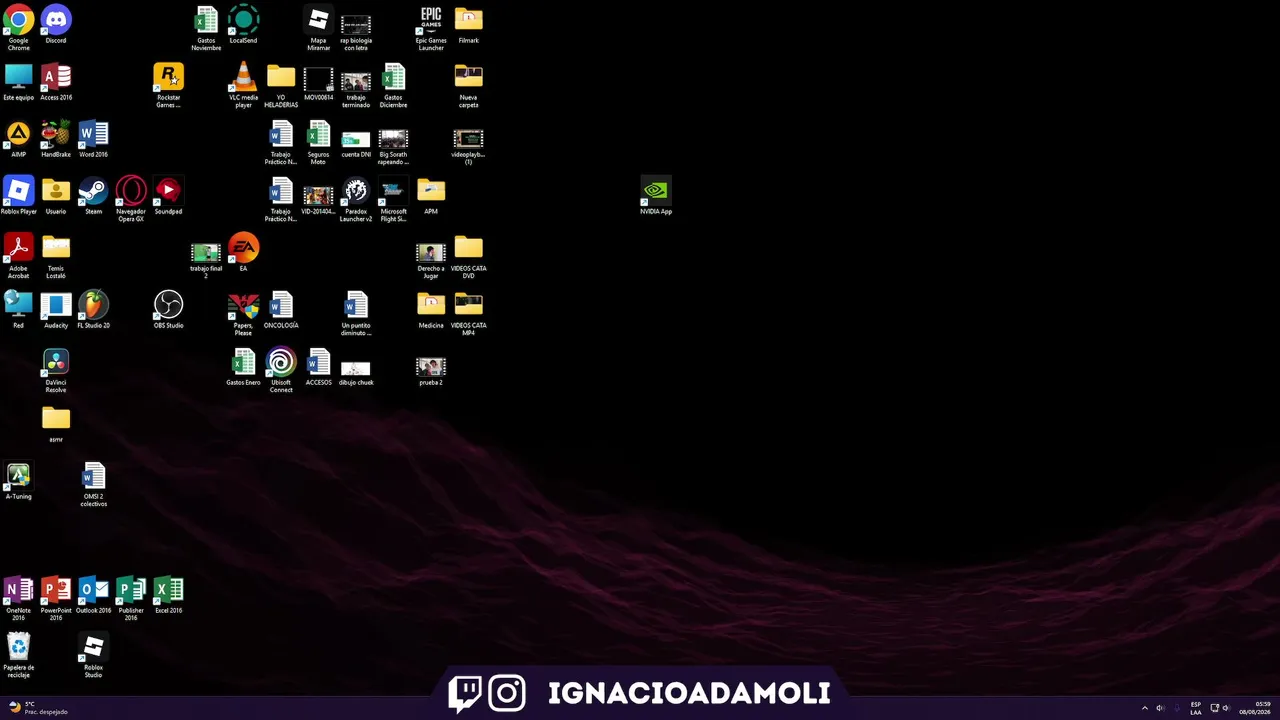Select the ONCOLOGÍA Word document
Image resolution: width=1280 pixels, height=720 pixels.
coord(281,305)
